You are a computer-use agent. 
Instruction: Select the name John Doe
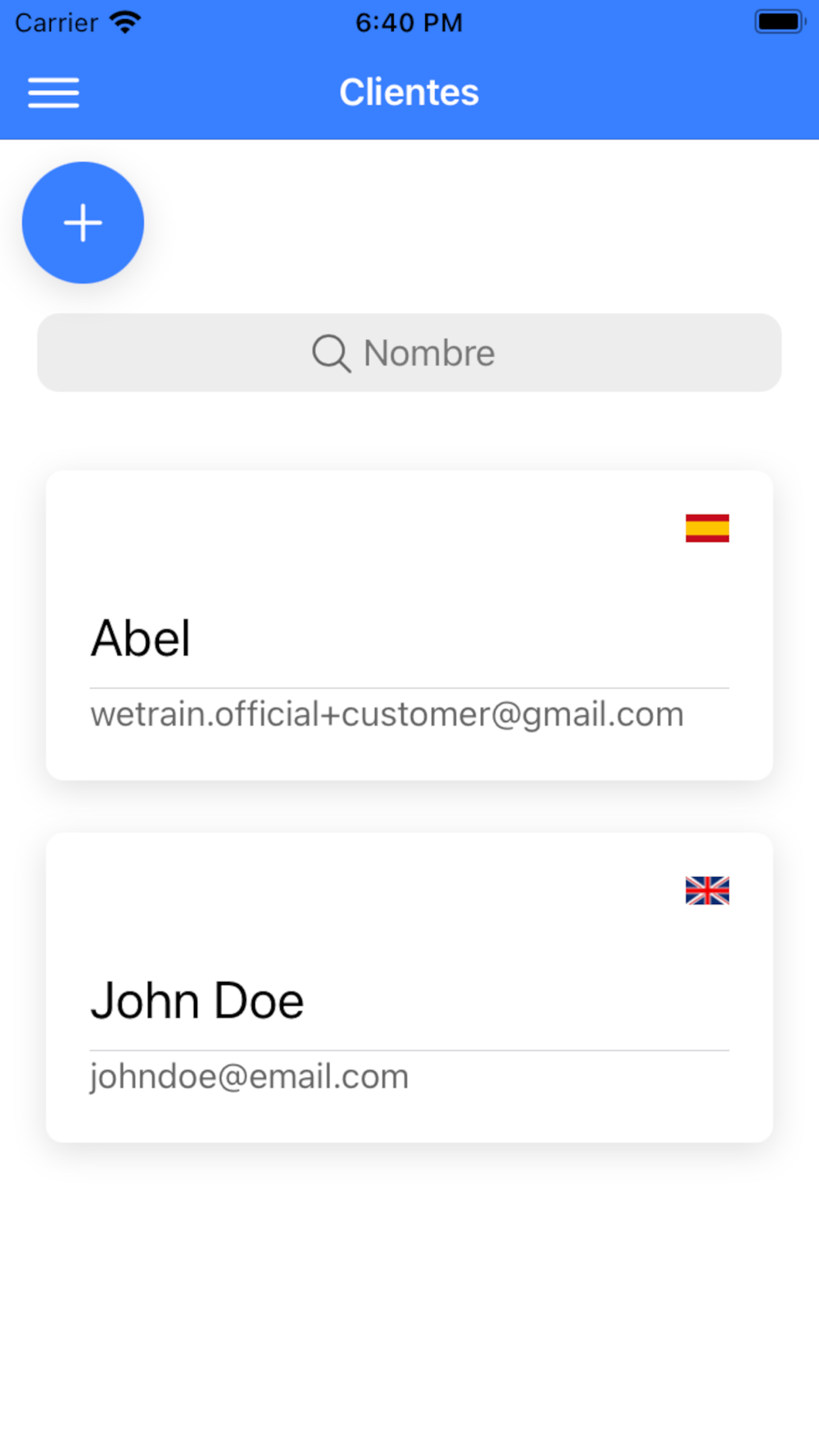click(x=197, y=1001)
